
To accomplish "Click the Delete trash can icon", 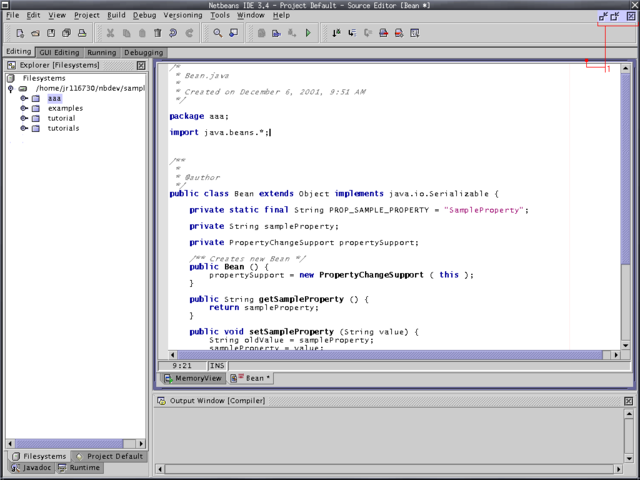I will point(158,33).
